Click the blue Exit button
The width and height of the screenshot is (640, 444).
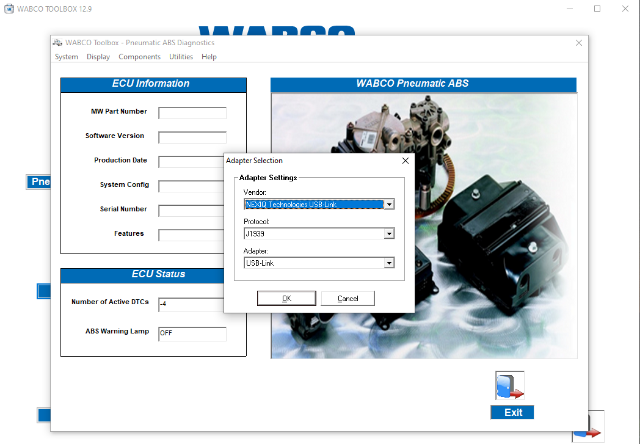512,412
